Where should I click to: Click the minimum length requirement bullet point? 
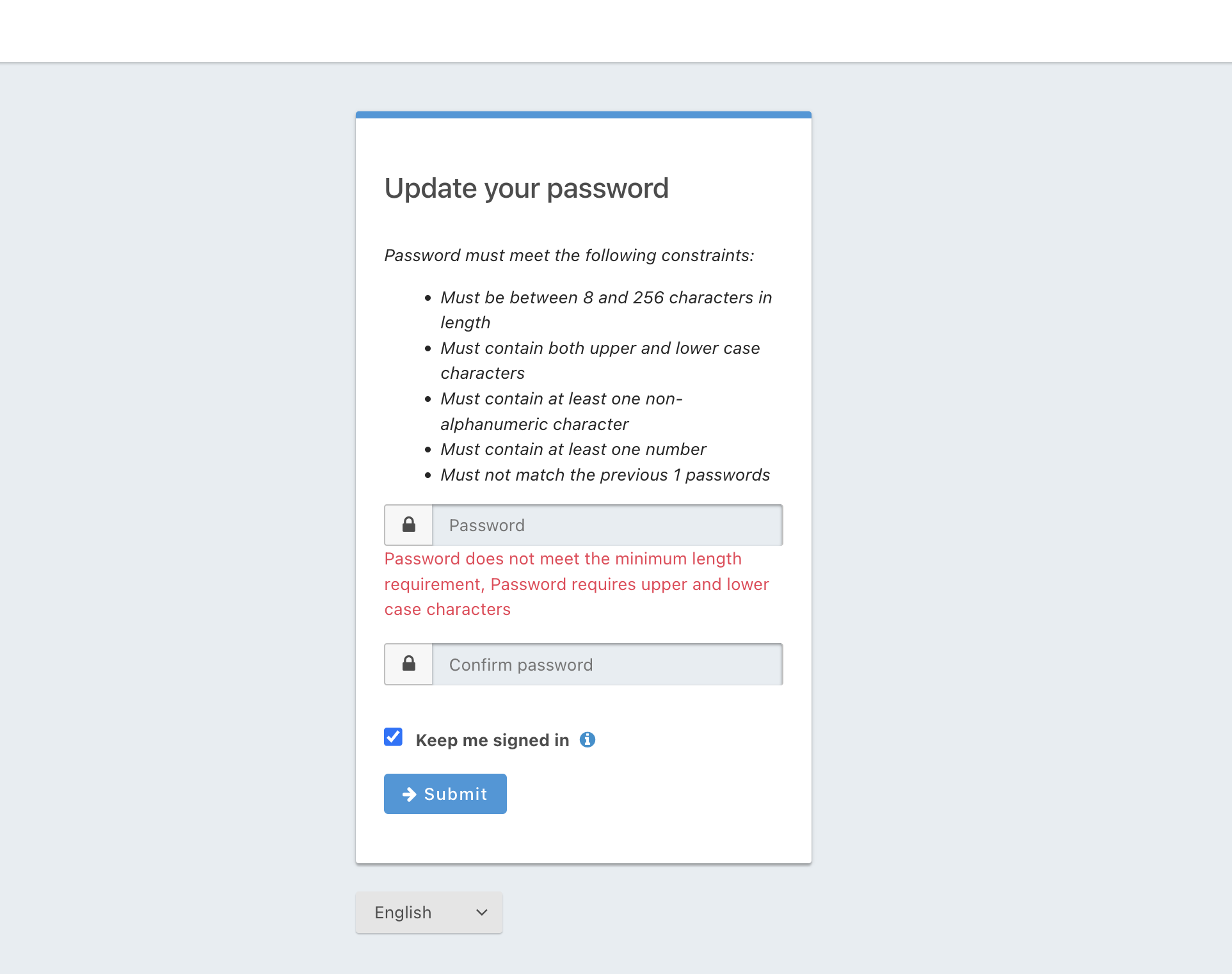pyautogui.click(x=605, y=309)
